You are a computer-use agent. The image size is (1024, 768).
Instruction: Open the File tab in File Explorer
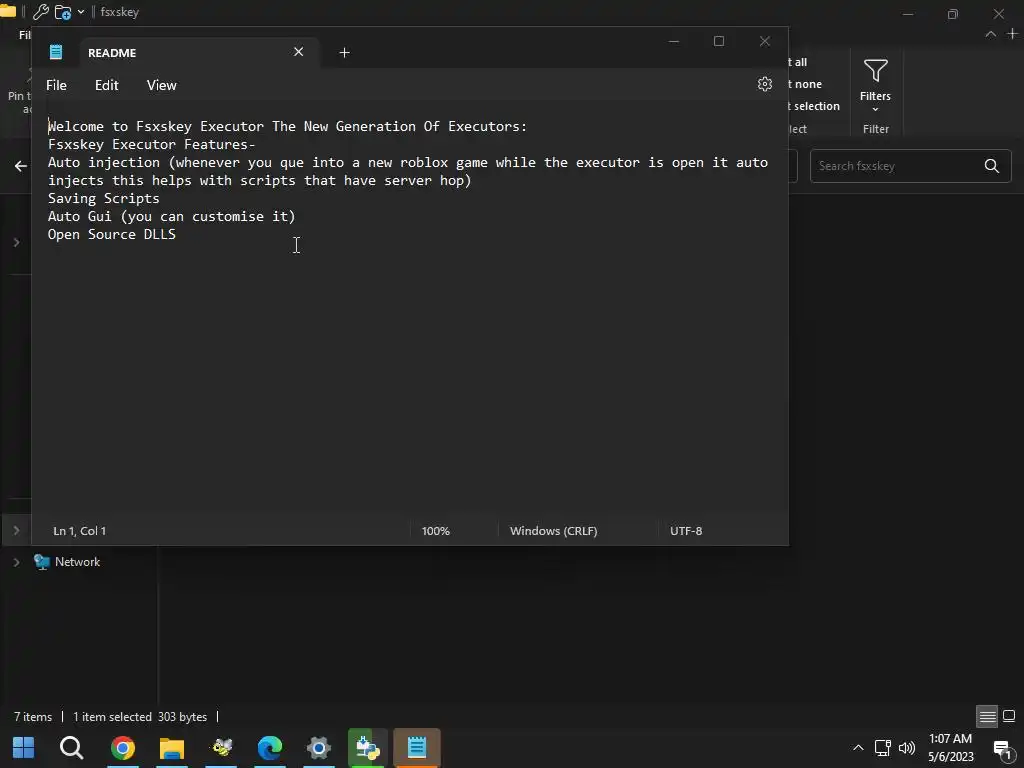tap(25, 35)
